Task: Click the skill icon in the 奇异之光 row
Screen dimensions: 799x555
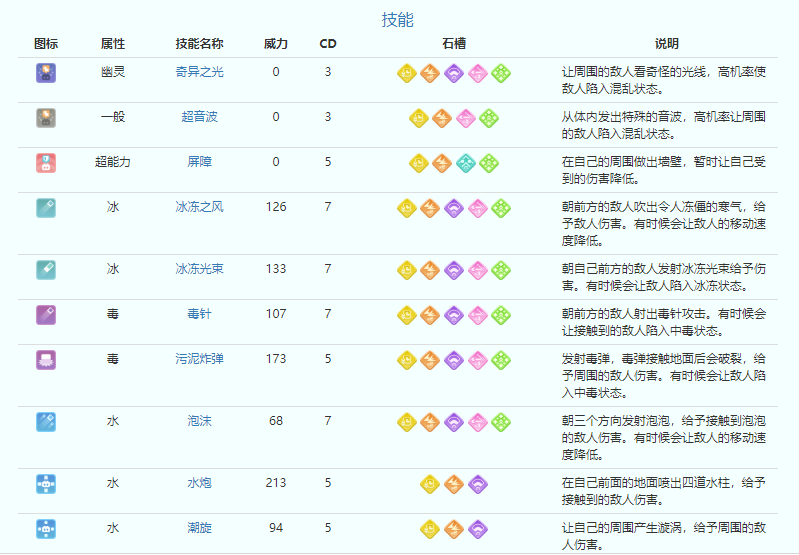Action: [45, 72]
